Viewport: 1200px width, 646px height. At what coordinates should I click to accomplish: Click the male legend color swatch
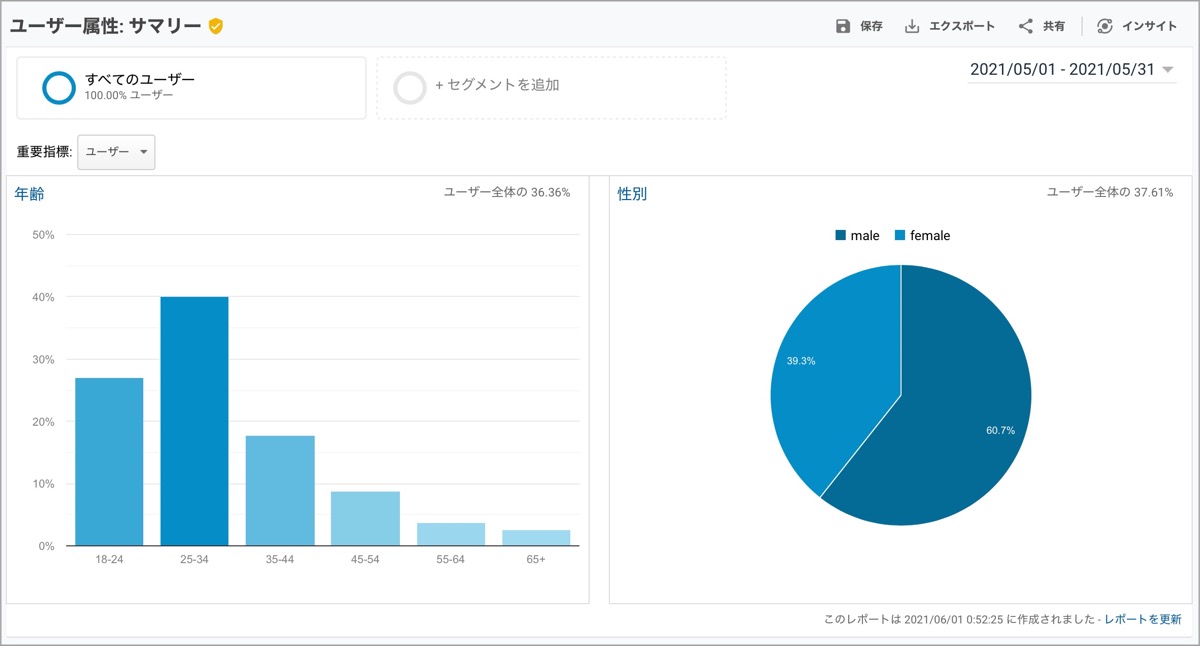(840, 236)
